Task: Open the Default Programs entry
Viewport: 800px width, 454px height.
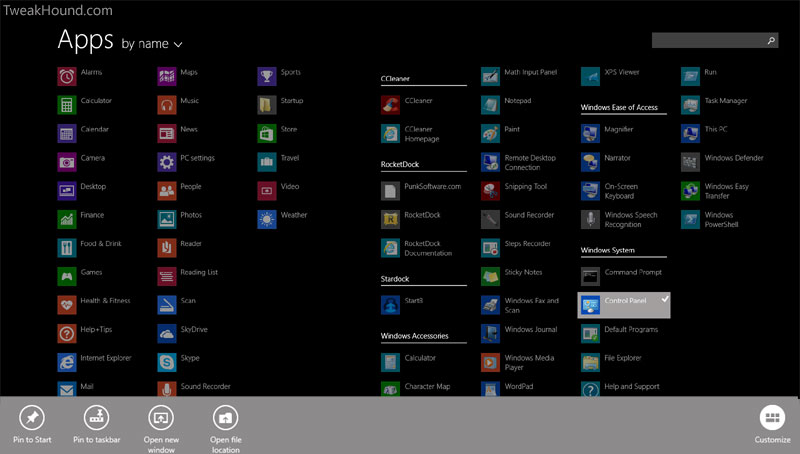Action: [619, 334]
